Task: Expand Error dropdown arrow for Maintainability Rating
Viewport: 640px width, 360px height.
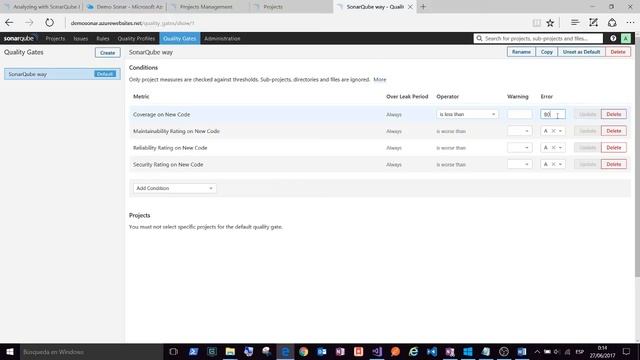Action: [x=560, y=131]
